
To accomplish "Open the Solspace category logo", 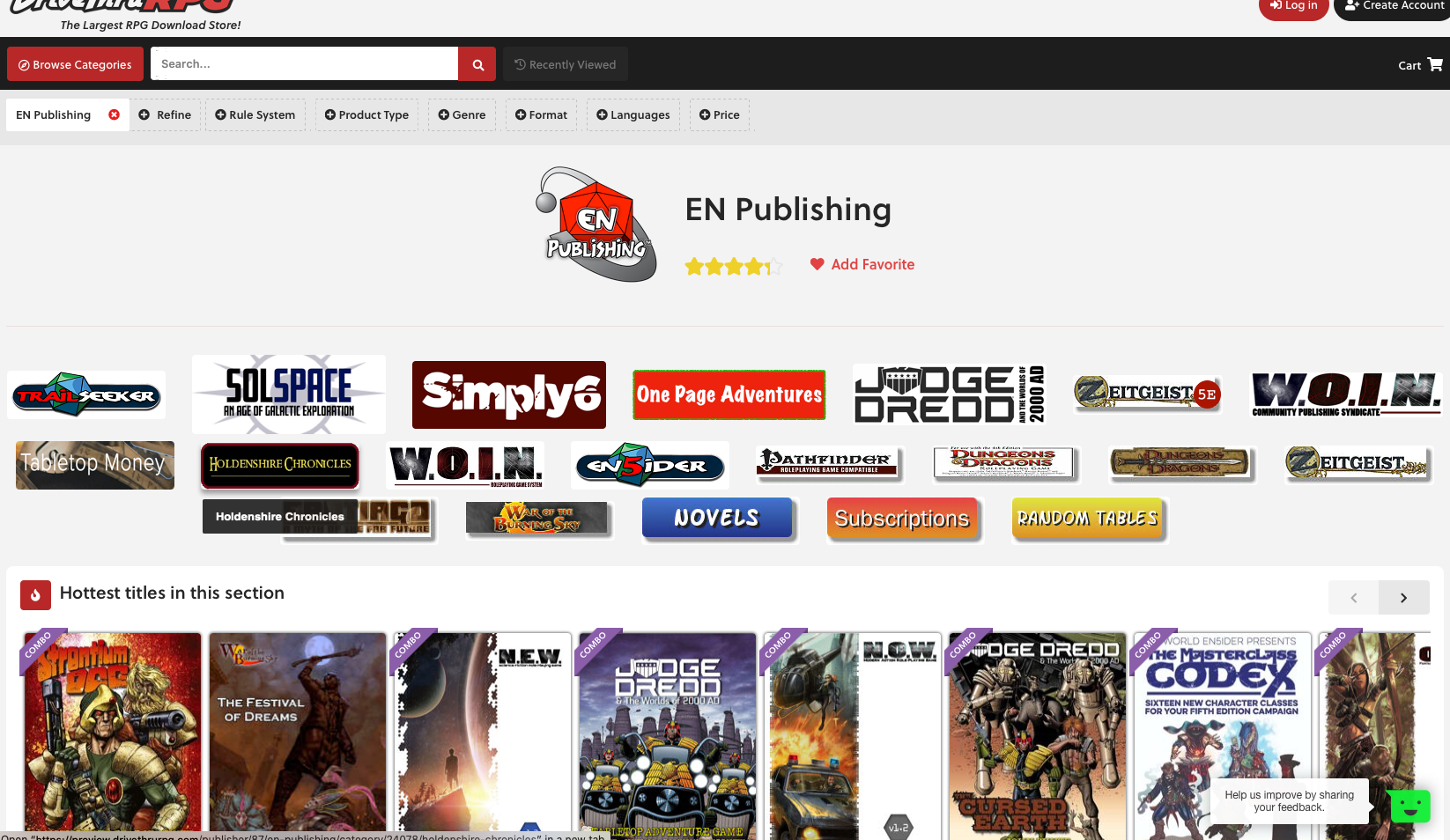I will 289,394.
